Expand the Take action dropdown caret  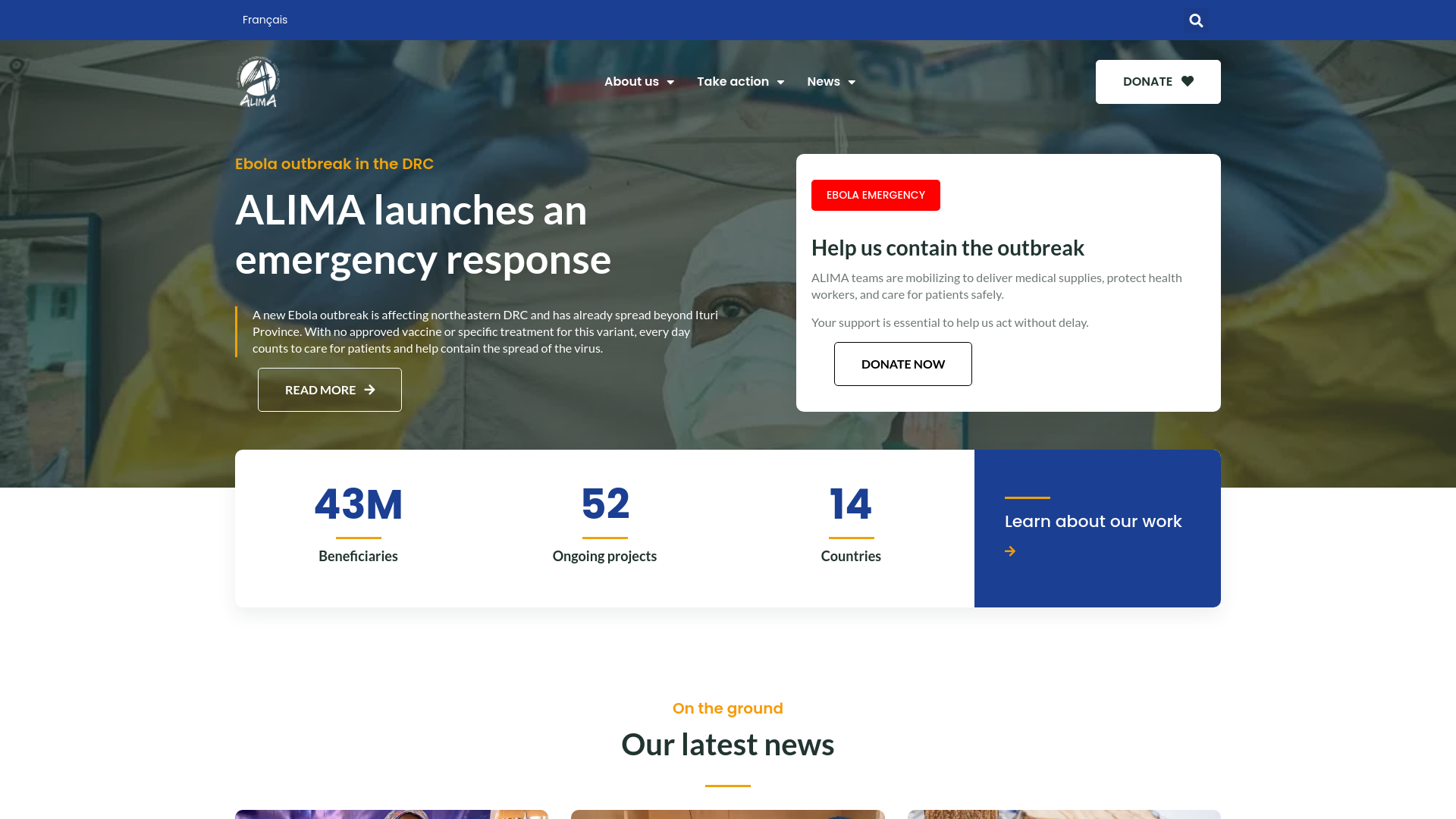780,82
